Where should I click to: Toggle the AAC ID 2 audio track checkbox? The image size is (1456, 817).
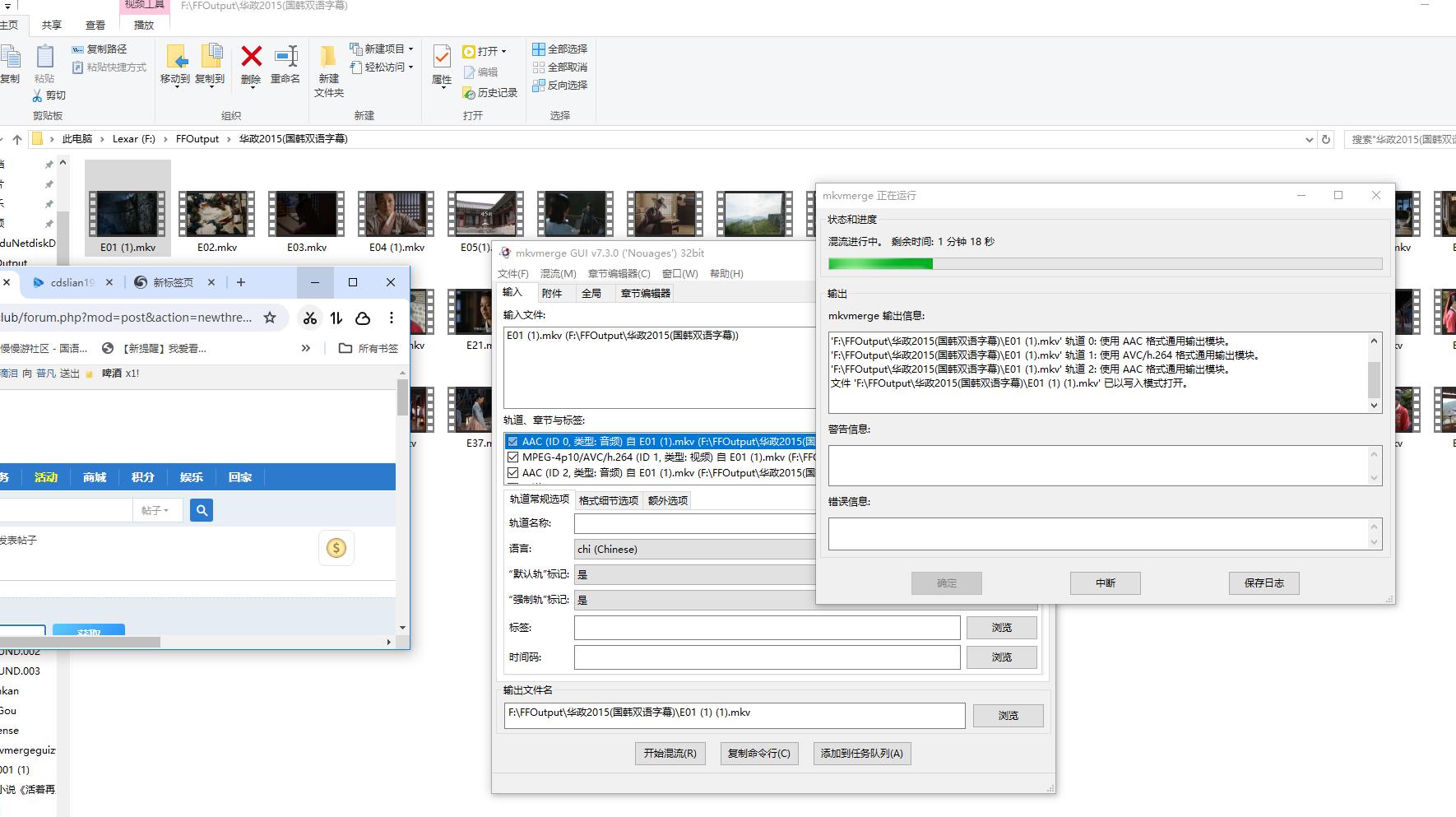(x=513, y=473)
